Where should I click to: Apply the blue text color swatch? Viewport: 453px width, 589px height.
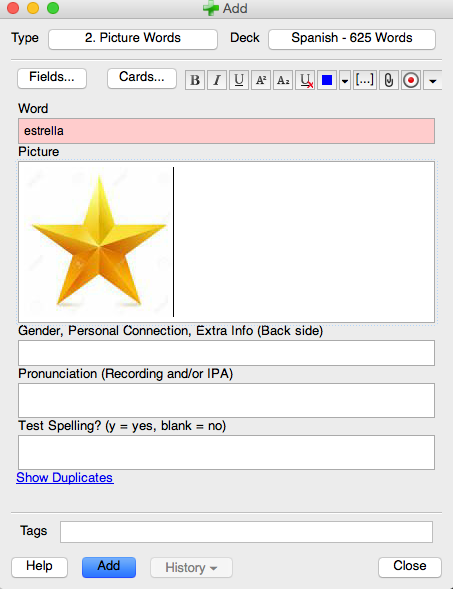tap(327, 80)
